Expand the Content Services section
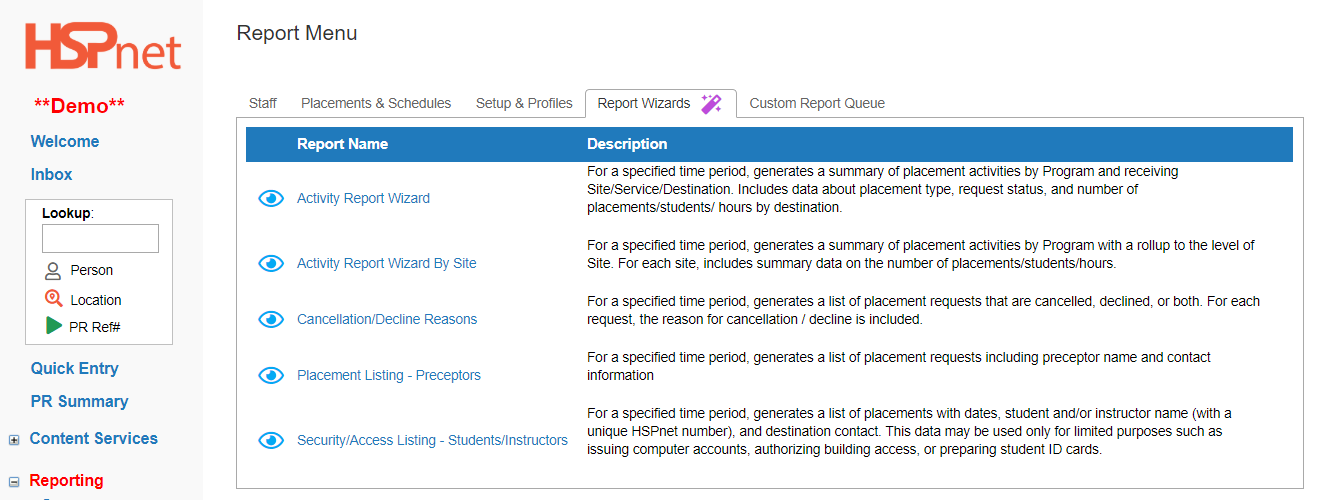This screenshot has width=1325, height=500. [14, 439]
